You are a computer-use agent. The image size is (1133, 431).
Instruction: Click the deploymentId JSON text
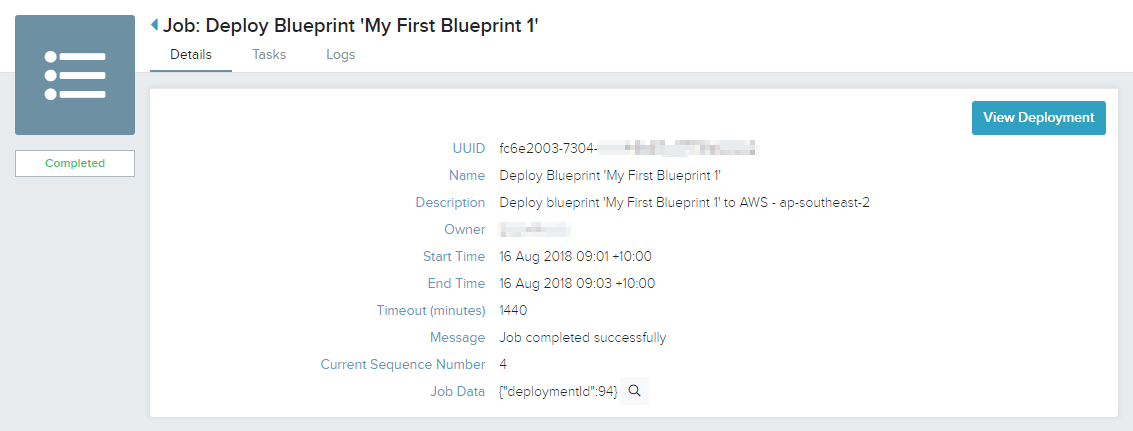(558, 391)
